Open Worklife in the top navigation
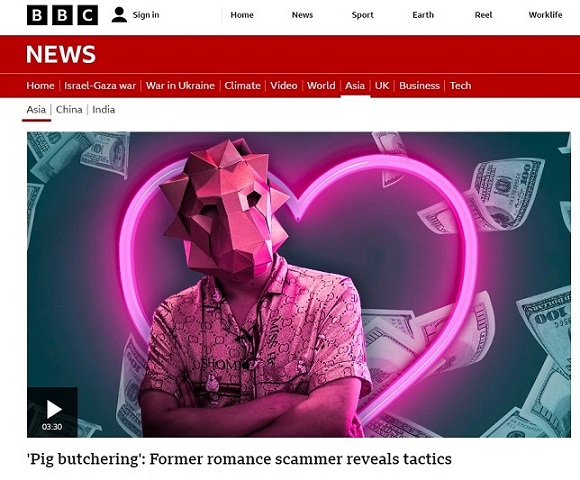This screenshot has width=580, height=480. [545, 15]
